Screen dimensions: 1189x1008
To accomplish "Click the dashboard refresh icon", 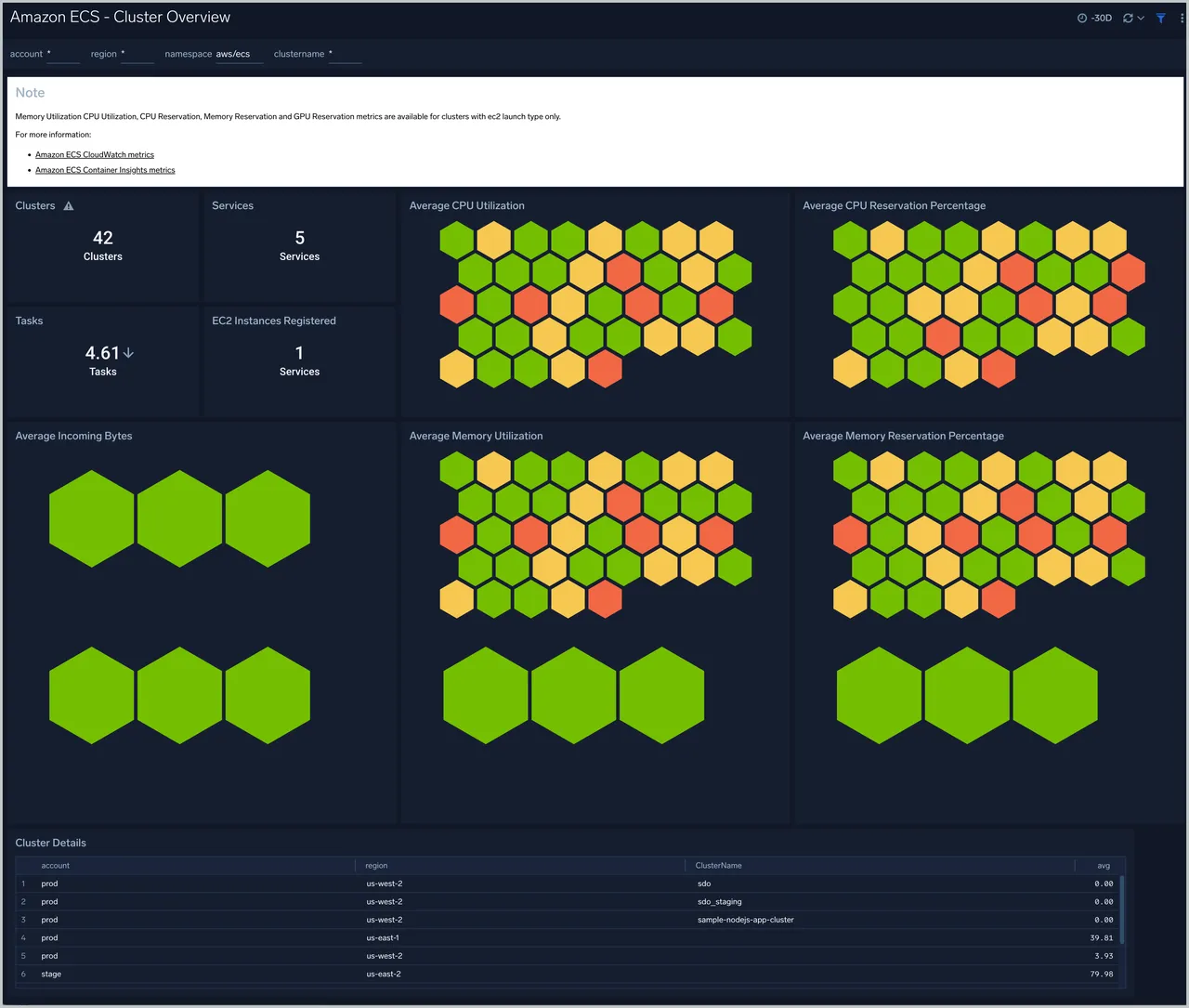I will [x=1128, y=18].
